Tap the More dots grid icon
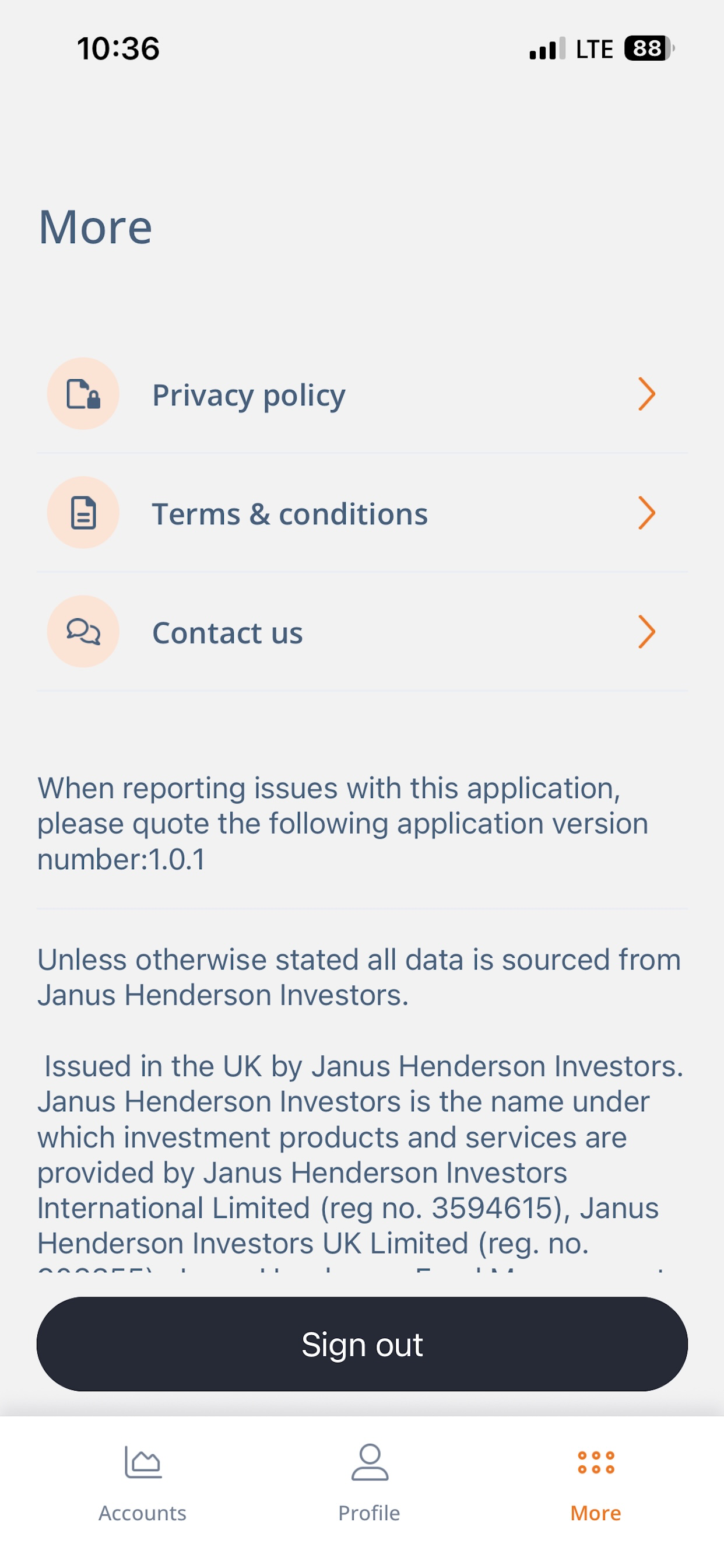The image size is (724, 1568). (596, 1462)
